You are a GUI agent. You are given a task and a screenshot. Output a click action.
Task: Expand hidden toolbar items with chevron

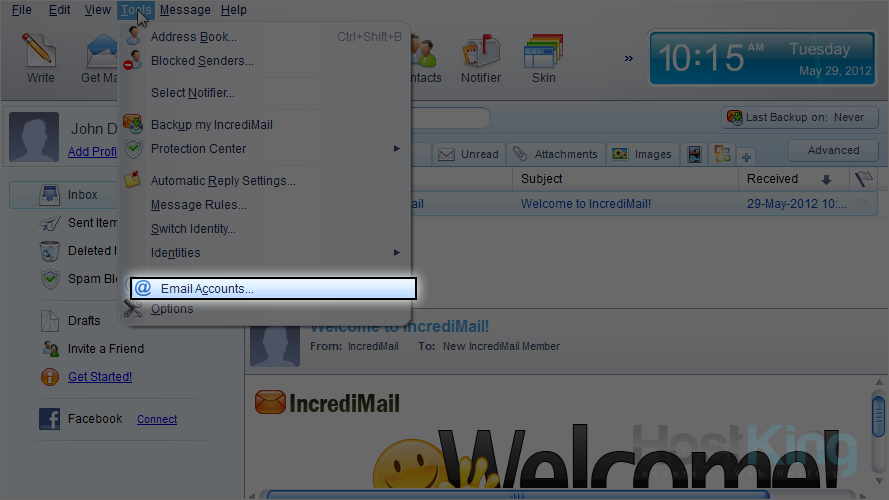629,59
